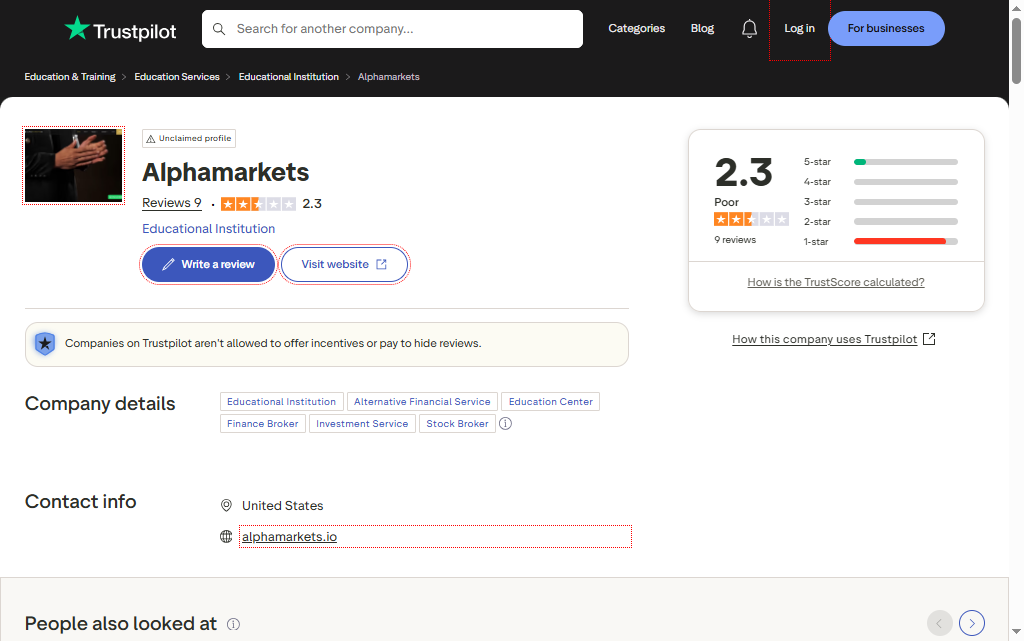The height and width of the screenshot is (641, 1024).
Task: Show previous companies with left arrow
Action: tap(939, 623)
